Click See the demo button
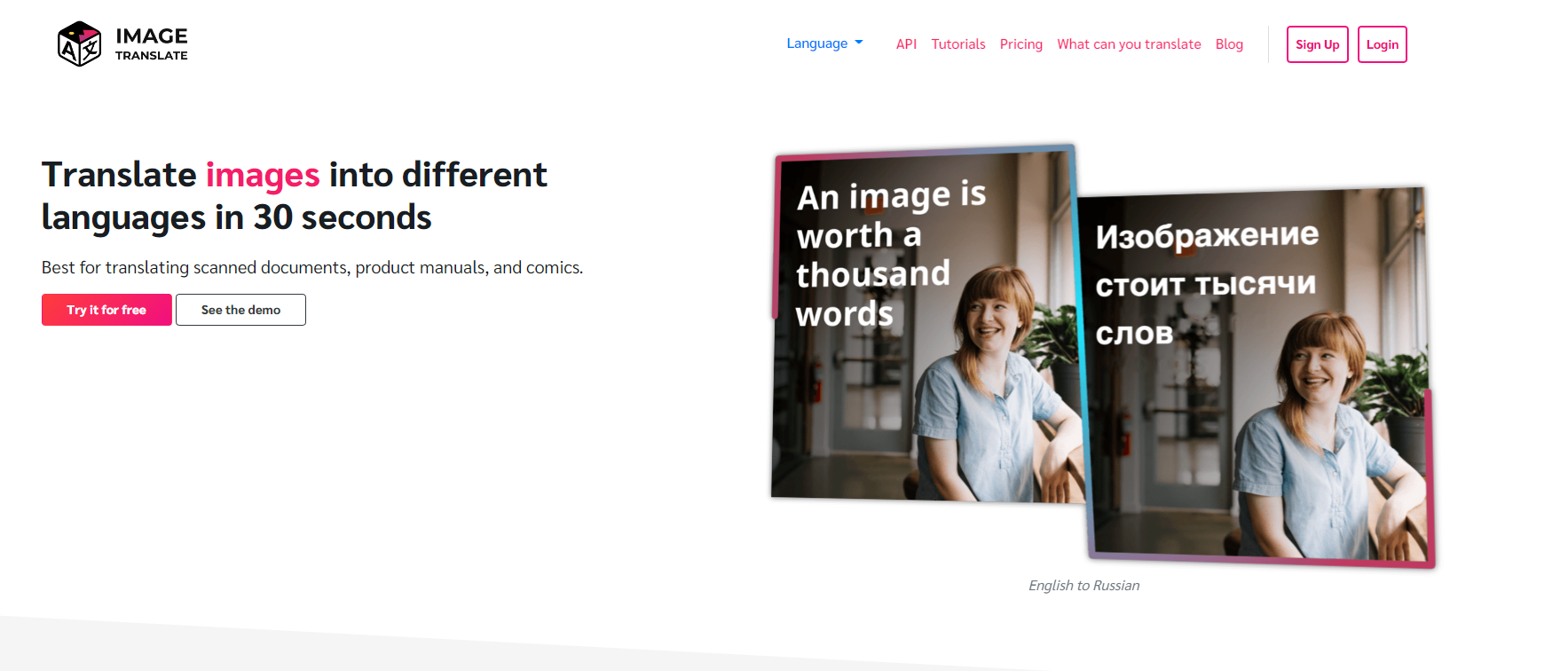 point(240,310)
